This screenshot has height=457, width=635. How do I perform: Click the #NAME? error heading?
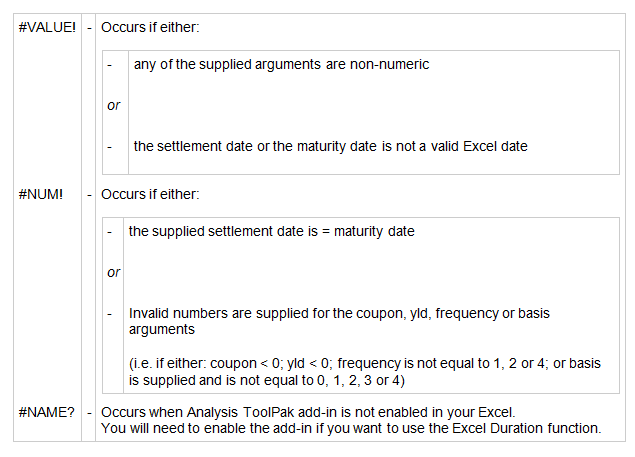pos(46,412)
